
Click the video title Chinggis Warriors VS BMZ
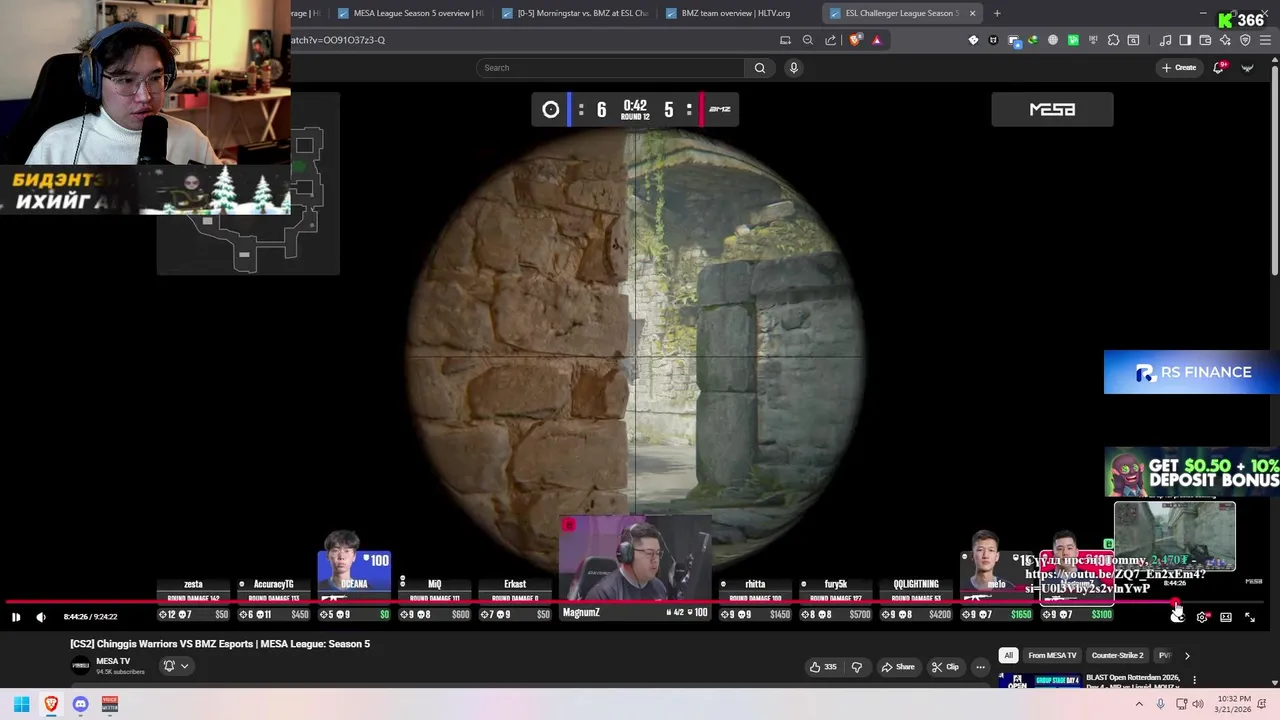point(220,644)
